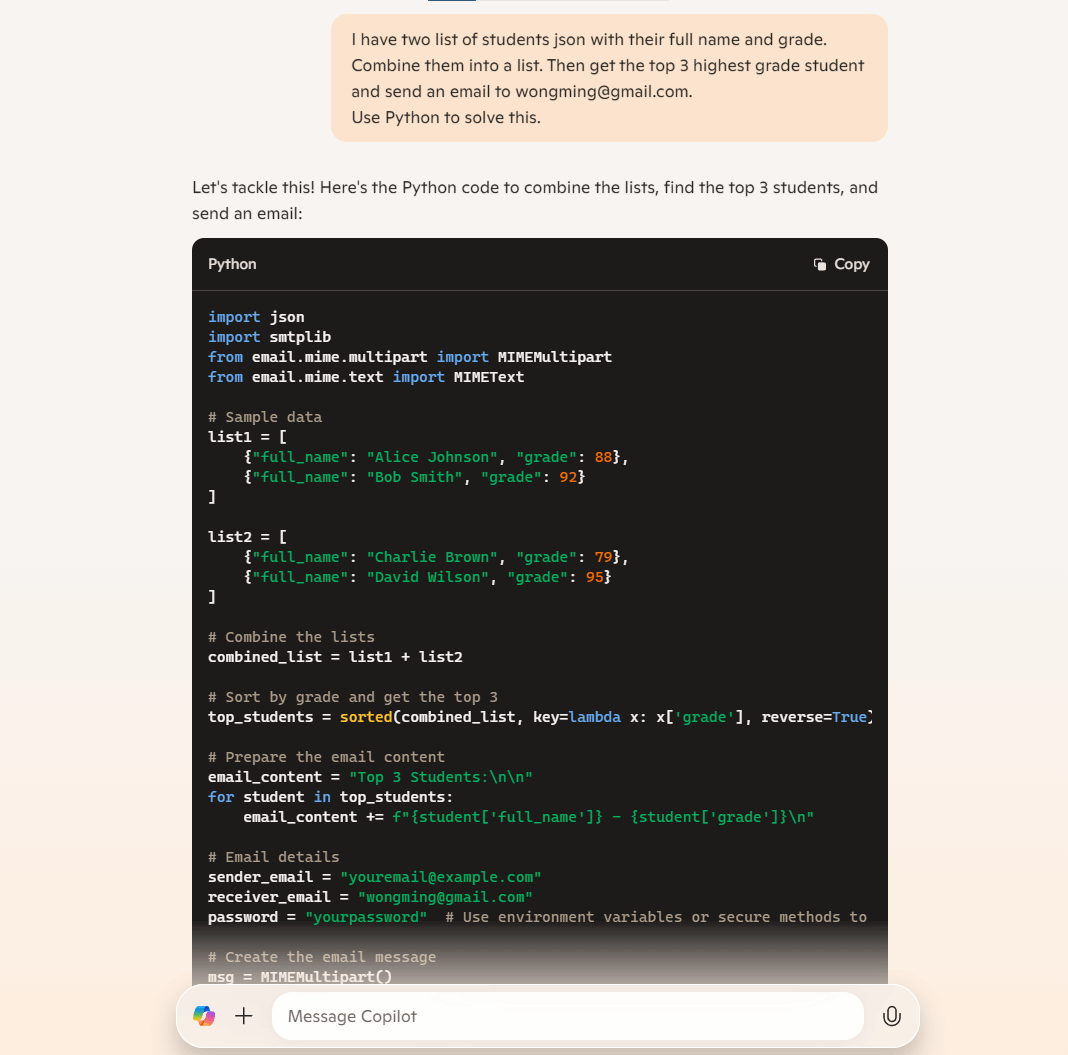Click the "Let's tackle this!" response paragraph
Image resolution: width=1068 pixels, height=1055 pixels.
click(x=535, y=200)
